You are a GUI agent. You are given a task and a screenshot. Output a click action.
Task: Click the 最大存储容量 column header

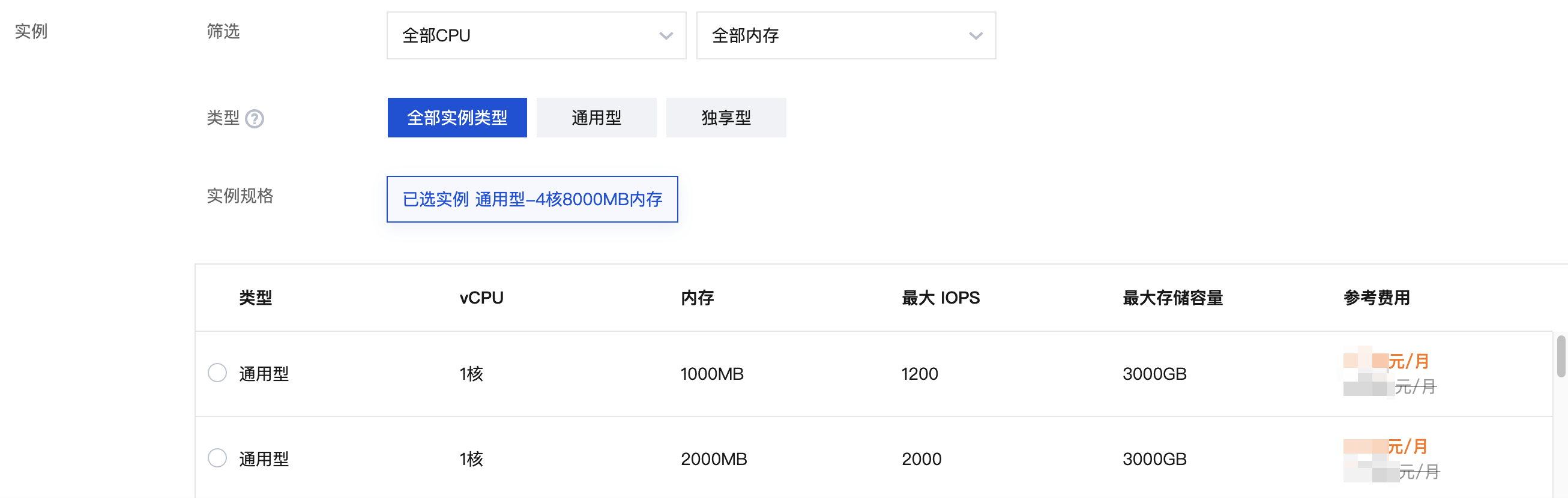[1173, 298]
